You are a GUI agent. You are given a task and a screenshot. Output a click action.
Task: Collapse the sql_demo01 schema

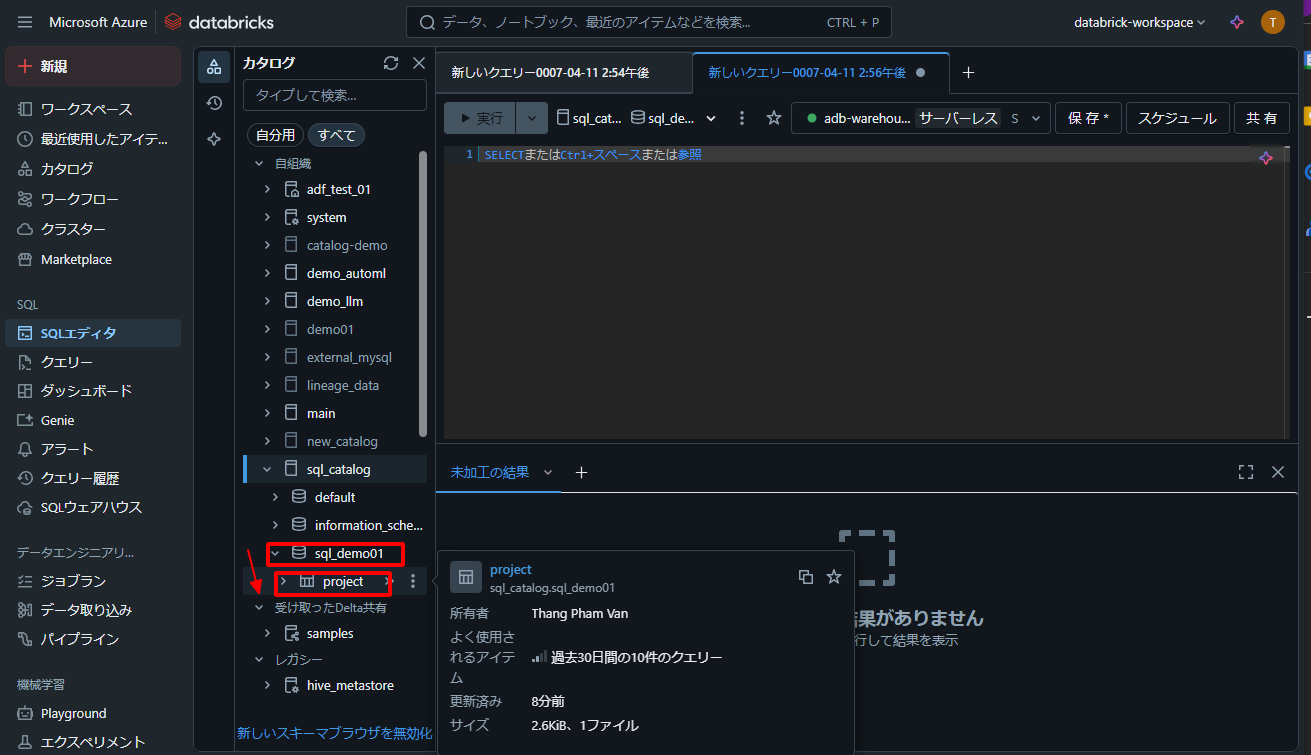275,553
